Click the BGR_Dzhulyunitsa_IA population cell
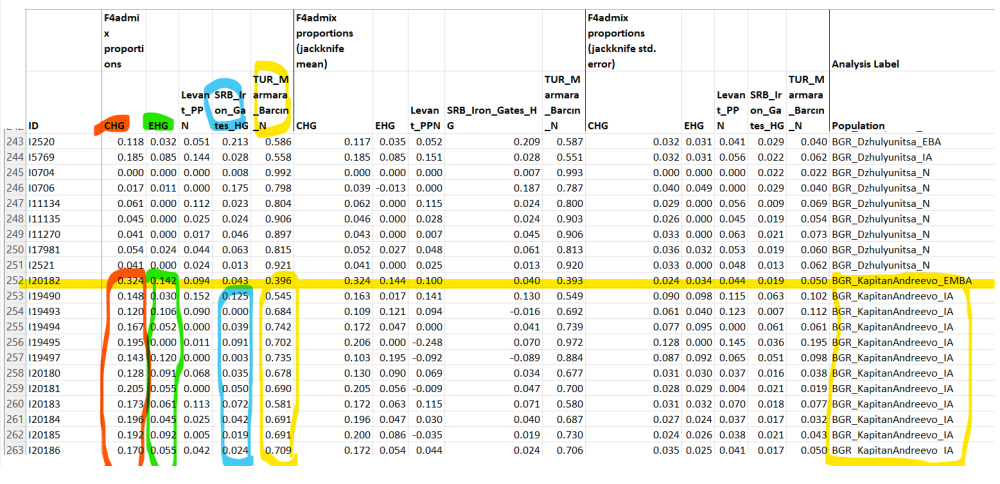 click(x=888, y=157)
